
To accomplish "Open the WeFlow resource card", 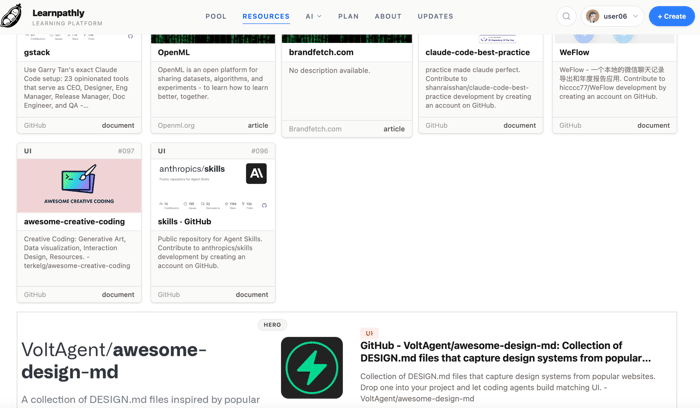I will click(x=614, y=84).
